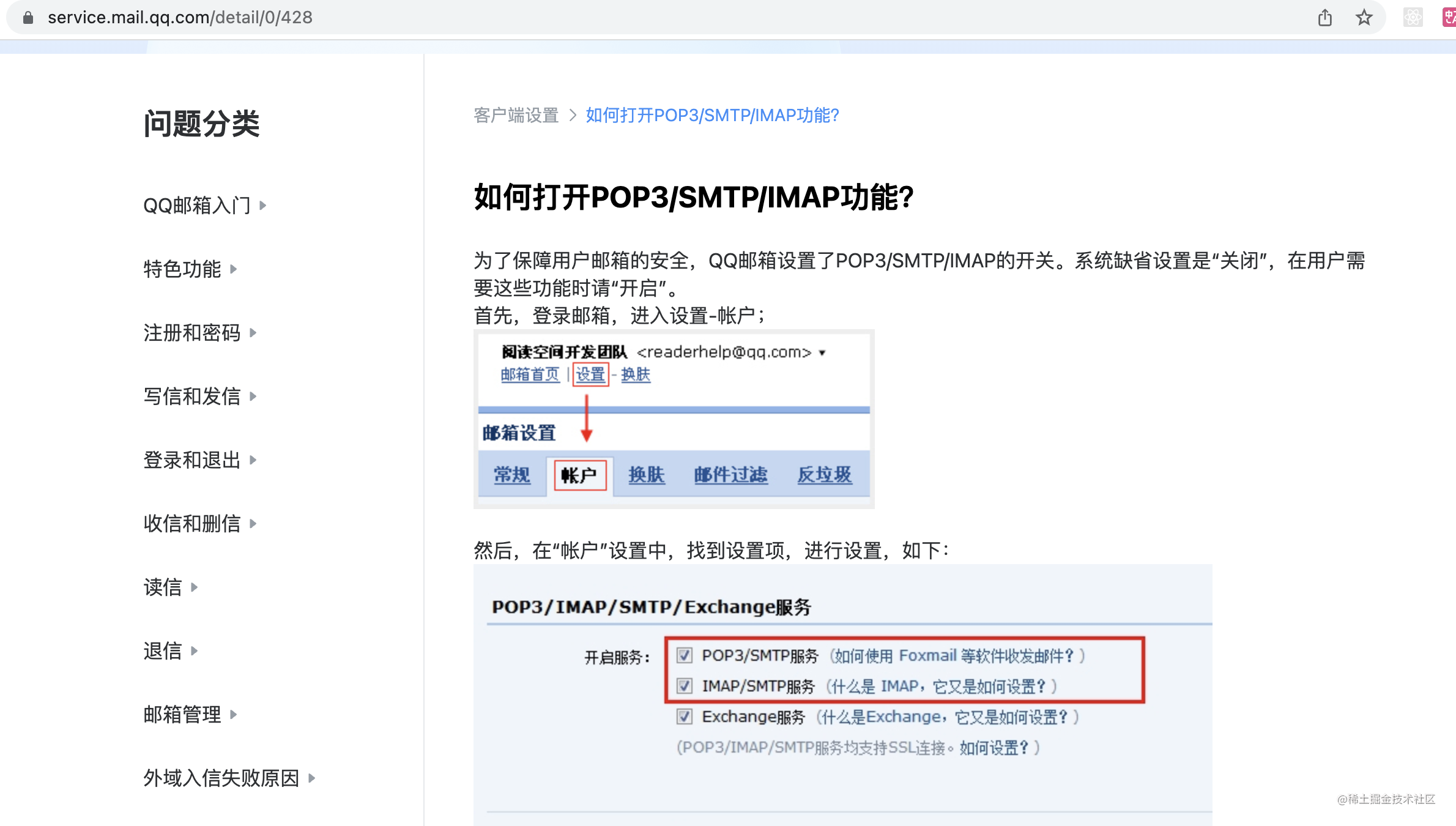Toggle the Exchange服务 checkbox
Viewport: 1456px width, 826px height.
tap(685, 716)
